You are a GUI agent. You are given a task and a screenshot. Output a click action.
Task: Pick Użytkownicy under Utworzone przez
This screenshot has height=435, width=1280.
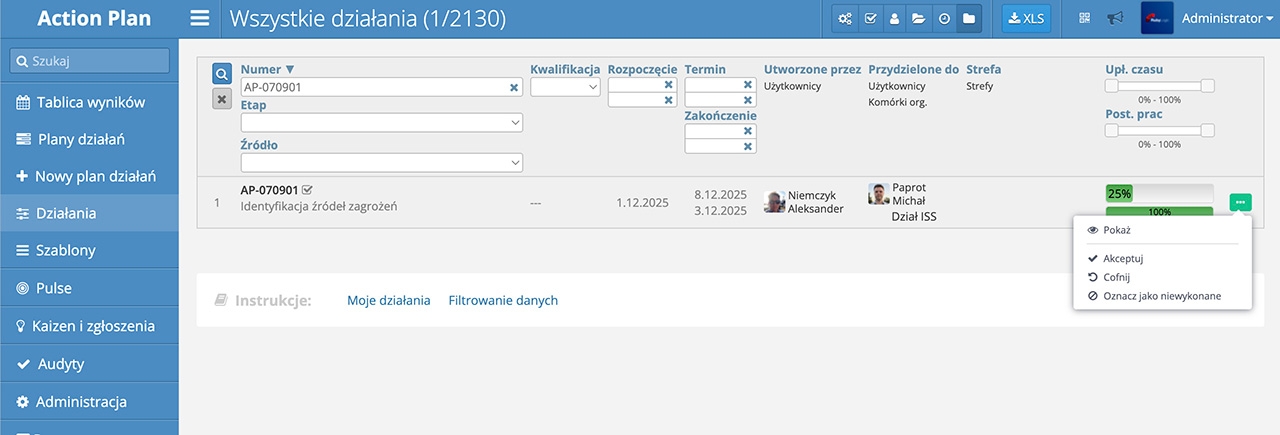792,86
